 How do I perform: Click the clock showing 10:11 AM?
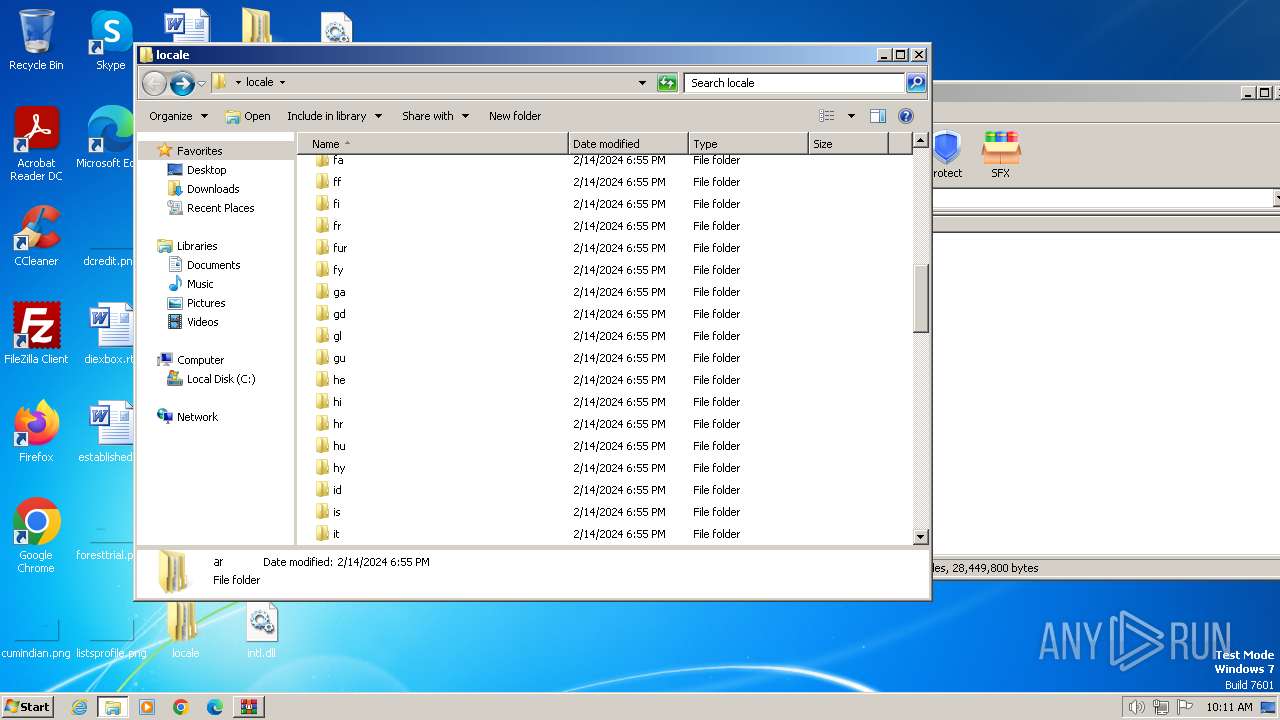pyautogui.click(x=1229, y=707)
